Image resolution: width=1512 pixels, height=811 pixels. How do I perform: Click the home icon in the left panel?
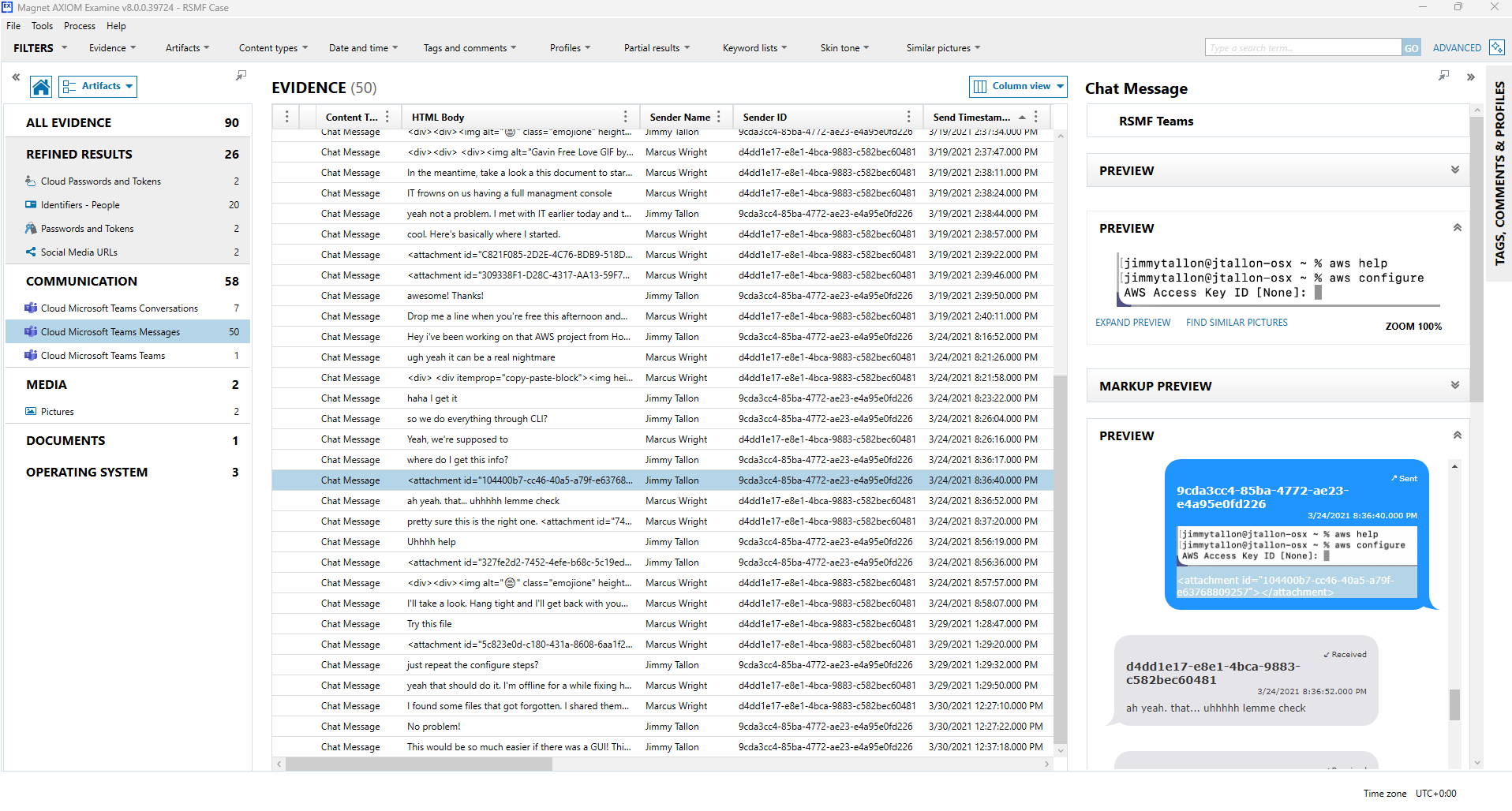pos(41,87)
